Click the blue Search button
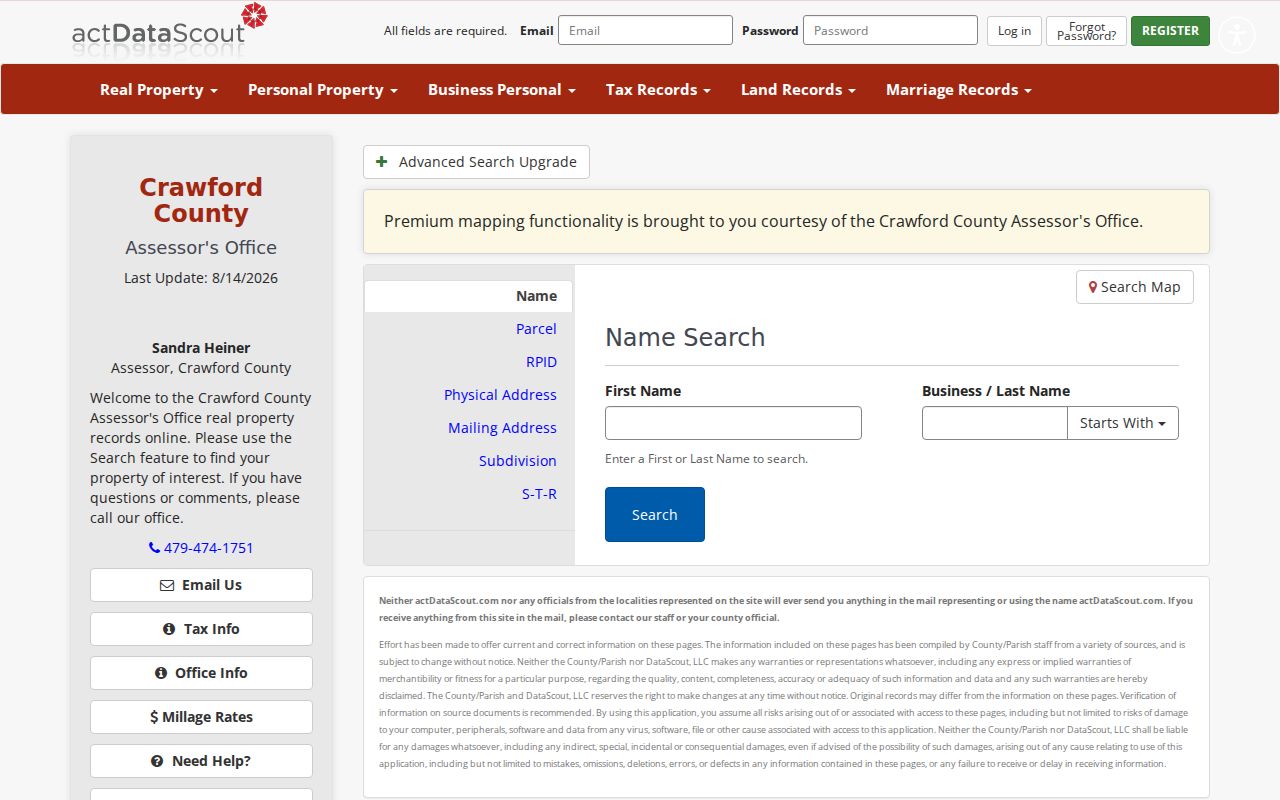This screenshot has height=800, width=1280. pos(655,514)
